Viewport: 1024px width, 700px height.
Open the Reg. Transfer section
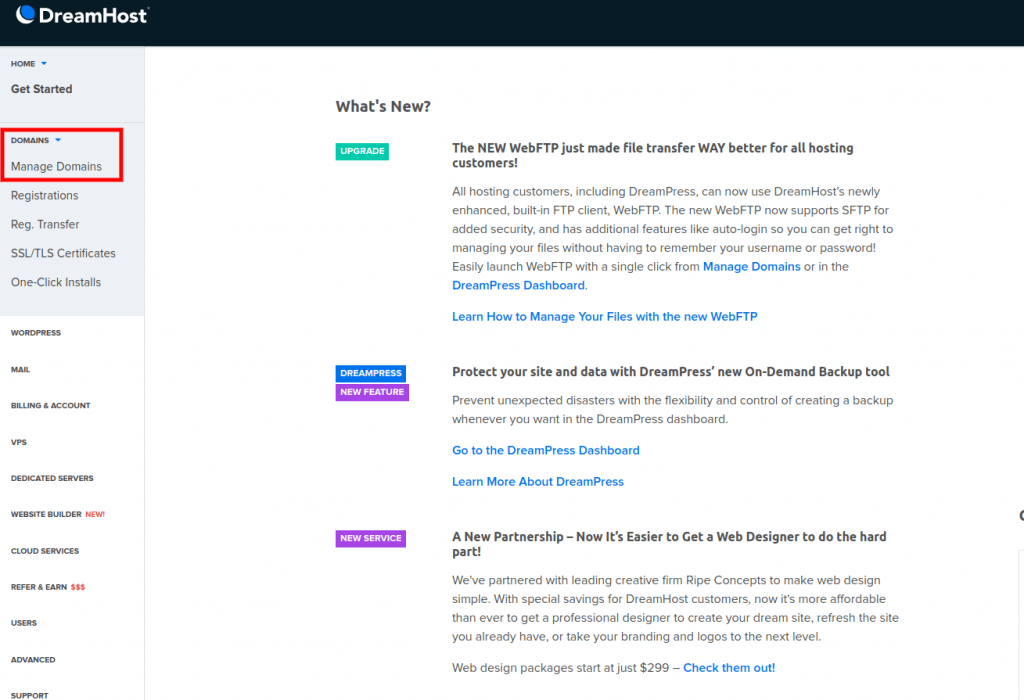point(44,224)
